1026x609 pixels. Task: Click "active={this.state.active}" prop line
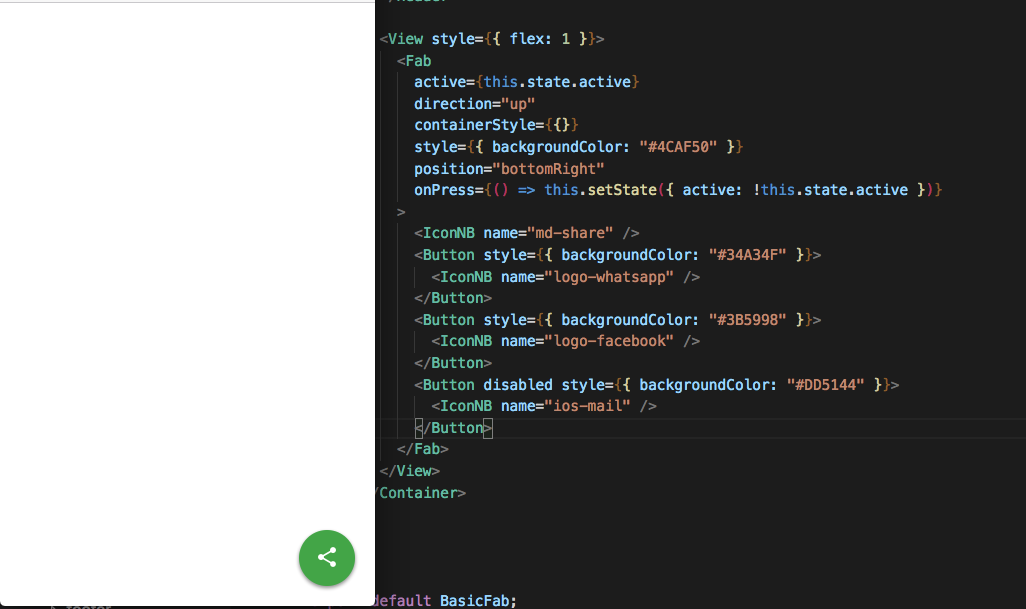[x=526, y=82]
